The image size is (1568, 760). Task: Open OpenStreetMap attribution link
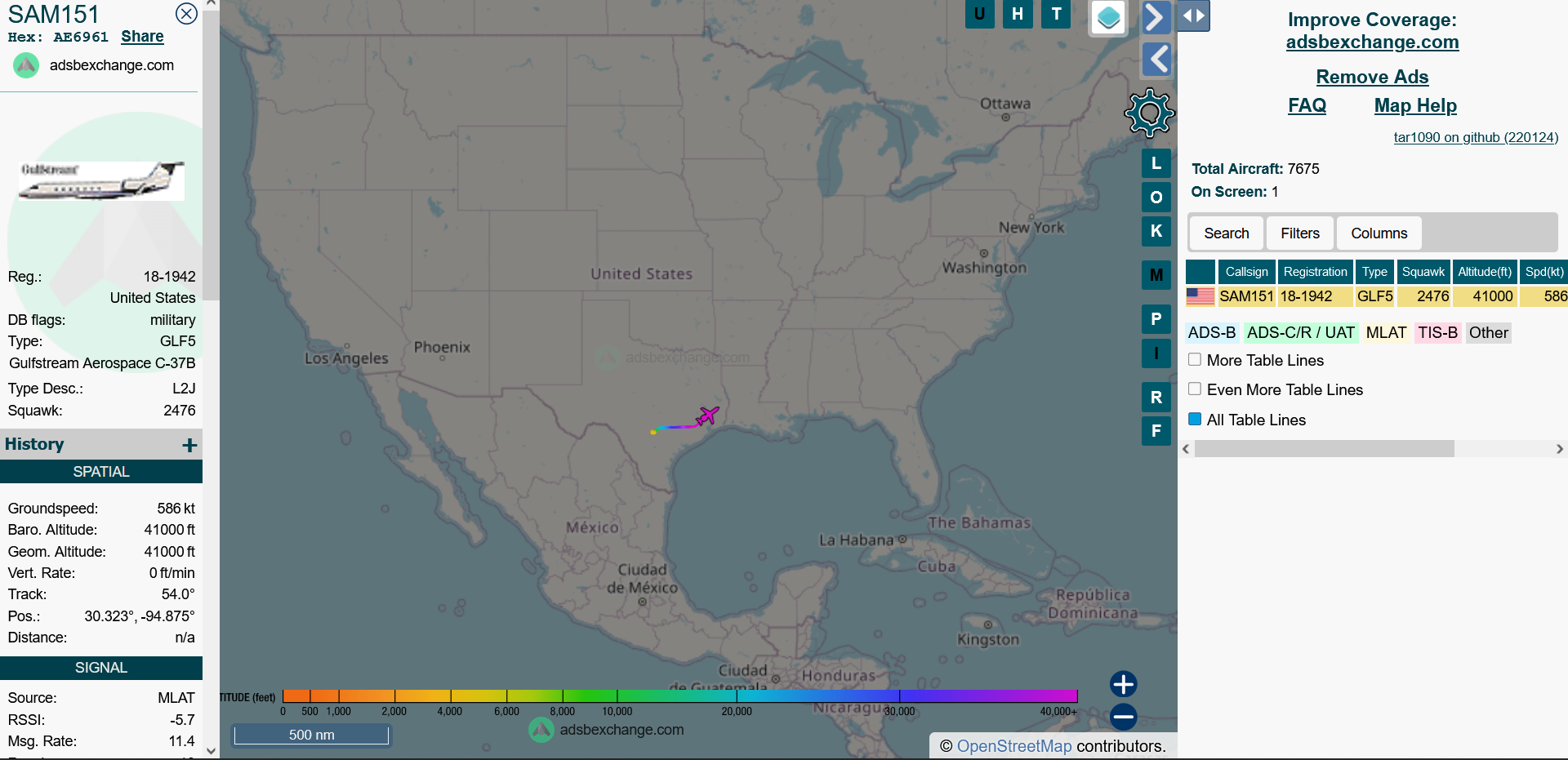coord(1014,746)
